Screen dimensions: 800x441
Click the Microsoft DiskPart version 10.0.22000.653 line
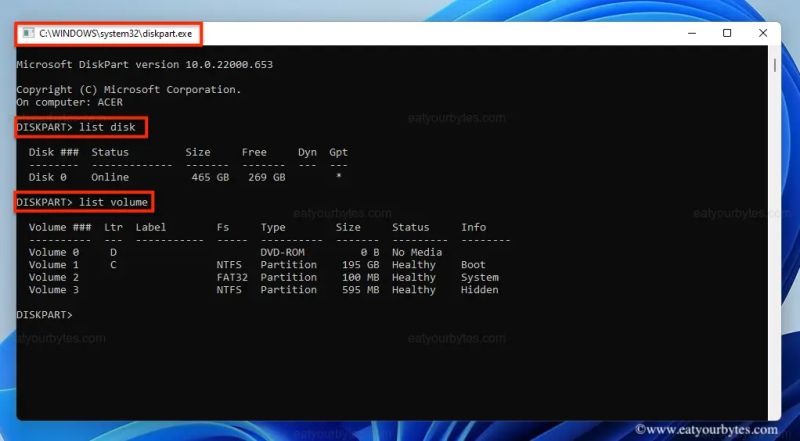144,65
